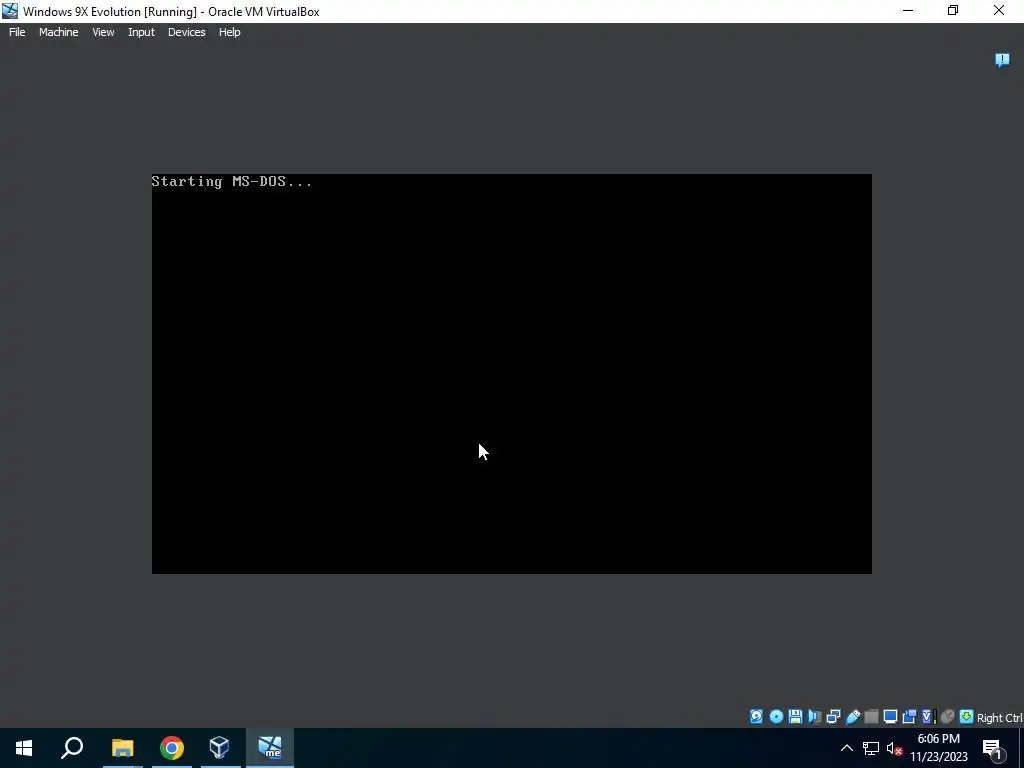This screenshot has height=768, width=1024.
Task: Click the Right Ctrl host key label
Action: tap(1000, 718)
